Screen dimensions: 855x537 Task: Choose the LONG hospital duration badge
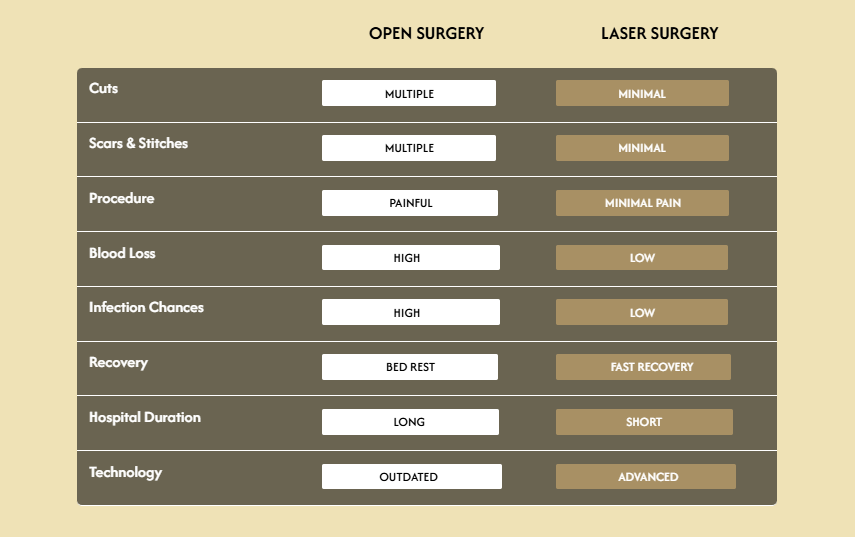pyautogui.click(x=410, y=422)
